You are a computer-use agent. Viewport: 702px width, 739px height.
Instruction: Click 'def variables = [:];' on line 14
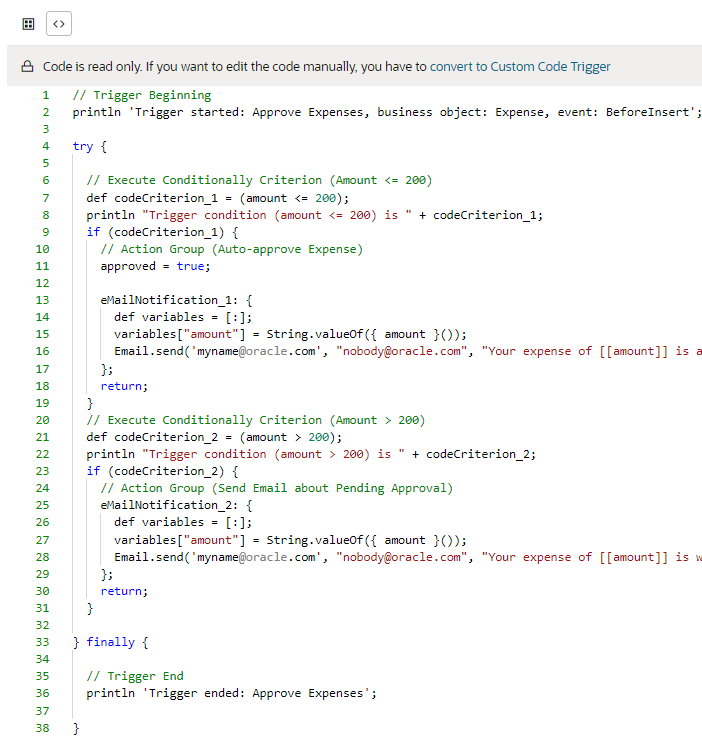click(183, 317)
